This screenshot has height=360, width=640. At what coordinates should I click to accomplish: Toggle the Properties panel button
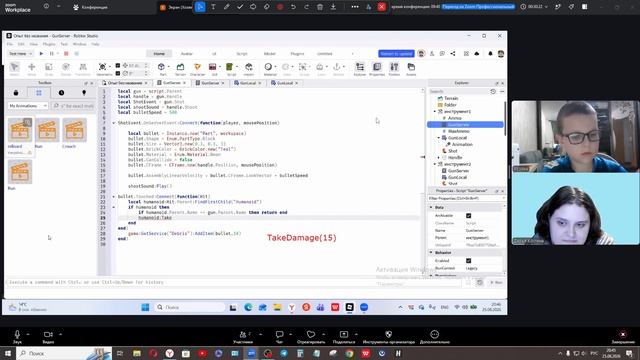[377, 69]
